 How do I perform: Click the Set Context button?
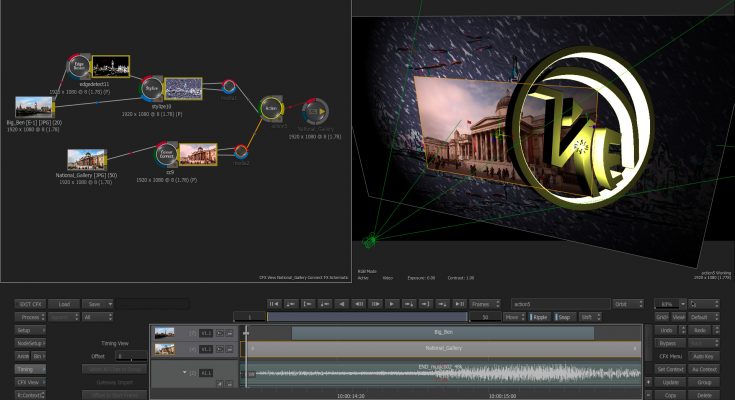pyautogui.click(x=670, y=369)
